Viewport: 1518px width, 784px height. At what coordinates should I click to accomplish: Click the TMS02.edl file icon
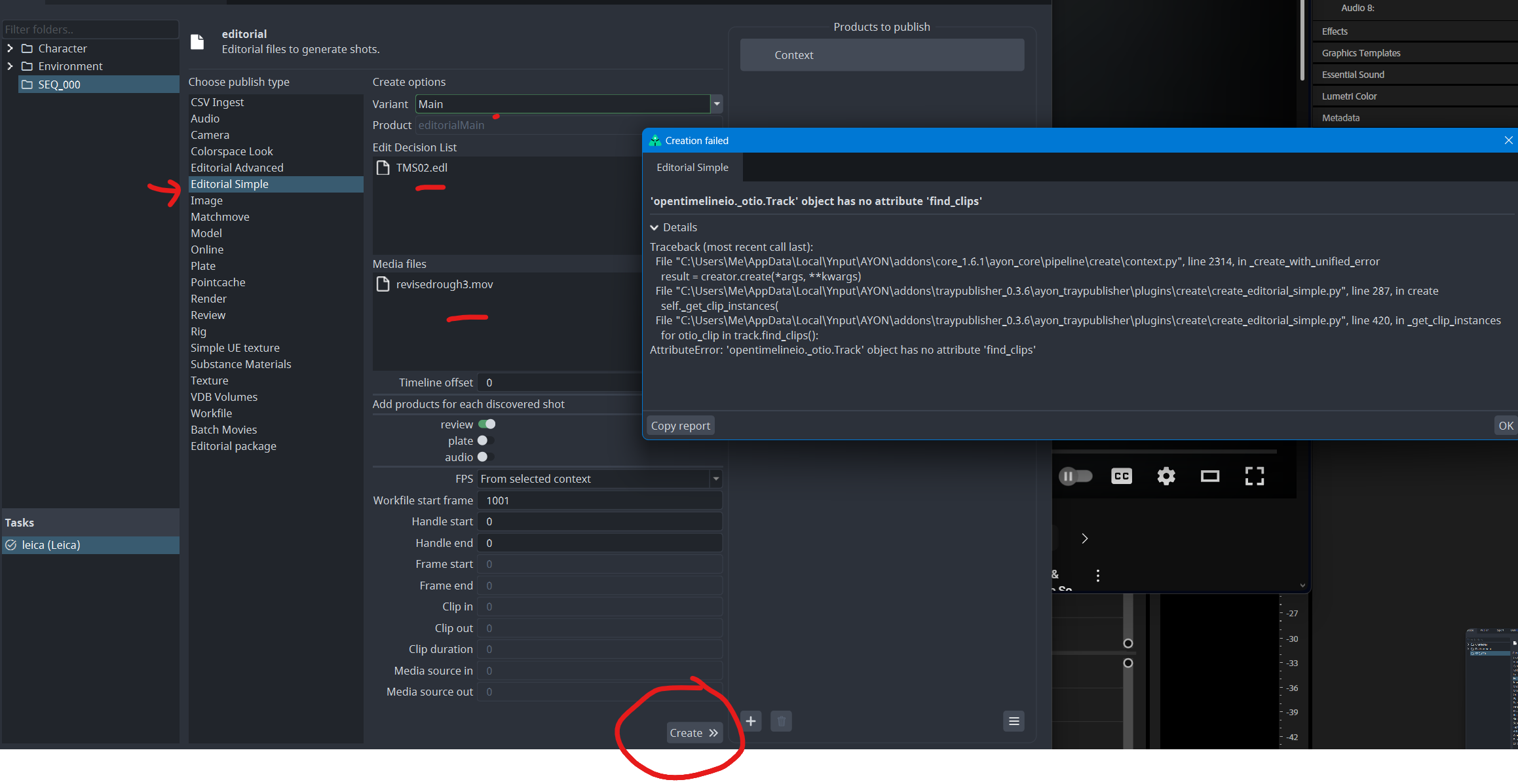(x=383, y=168)
